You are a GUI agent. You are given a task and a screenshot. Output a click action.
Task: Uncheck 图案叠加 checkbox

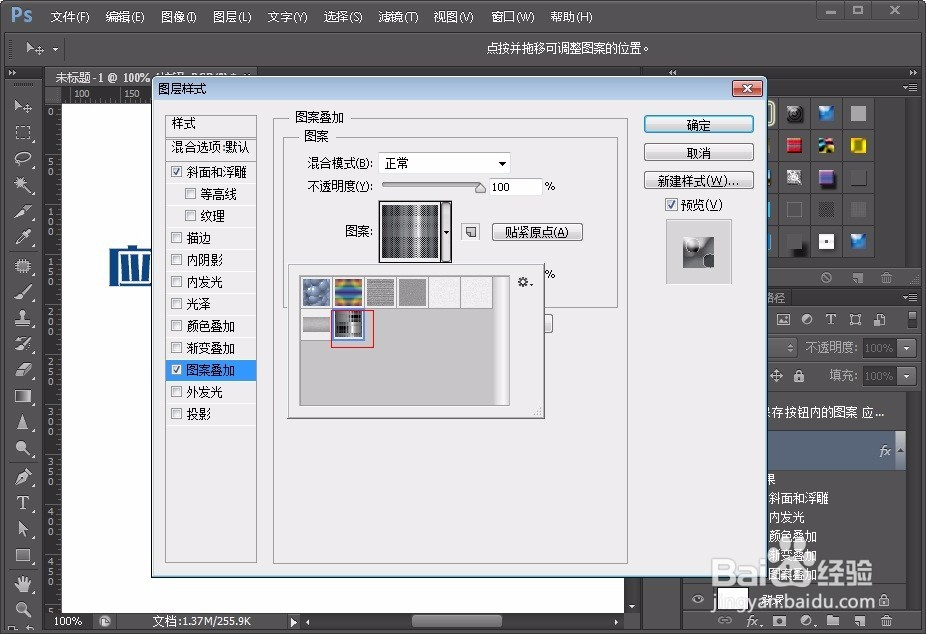pos(176,370)
